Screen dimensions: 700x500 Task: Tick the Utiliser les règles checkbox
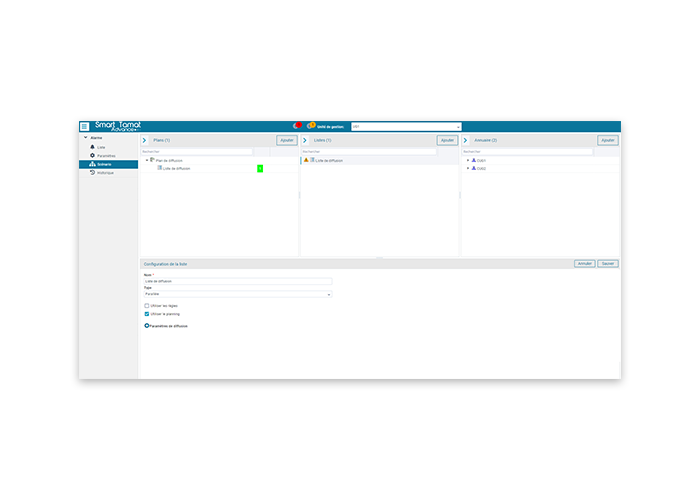[x=146, y=306]
